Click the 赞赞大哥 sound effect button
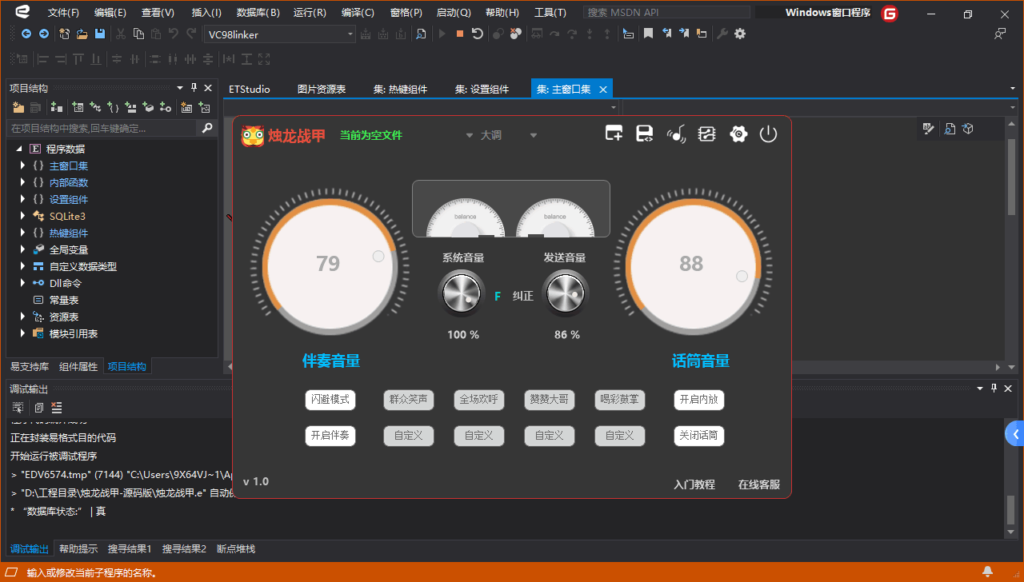The width and height of the screenshot is (1024, 582). tap(549, 400)
